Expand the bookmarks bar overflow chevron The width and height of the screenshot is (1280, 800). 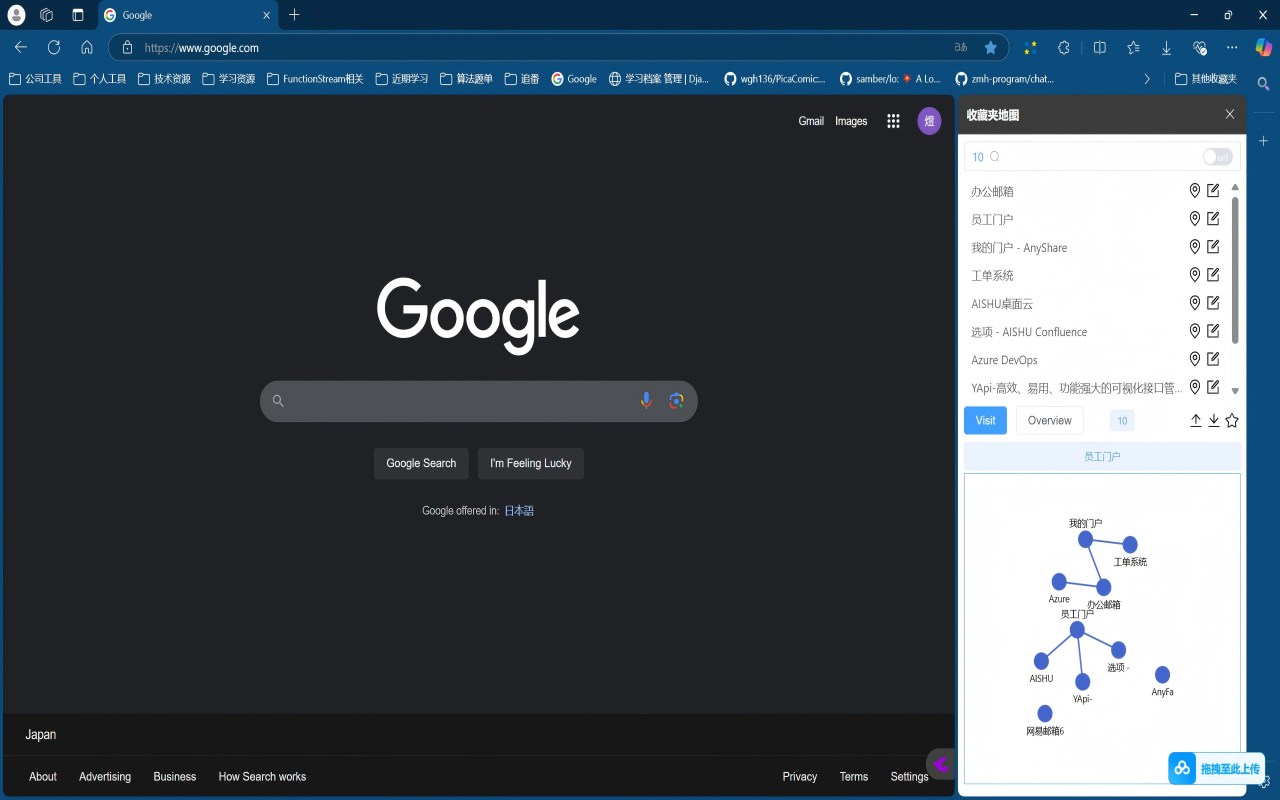pyautogui.click(x=1147, y=78)
